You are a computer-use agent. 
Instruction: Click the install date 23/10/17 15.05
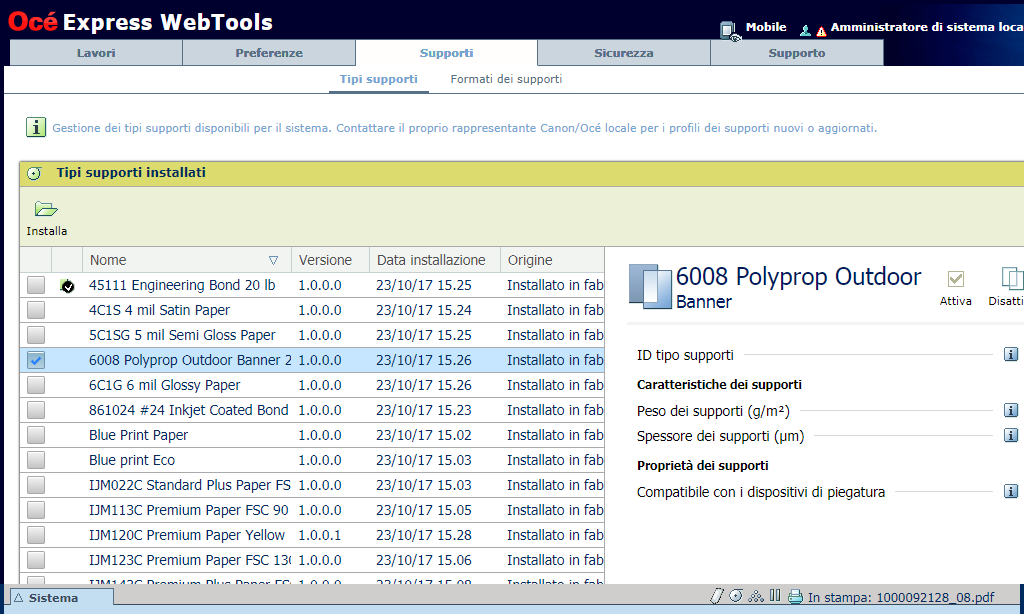[424, 510]
